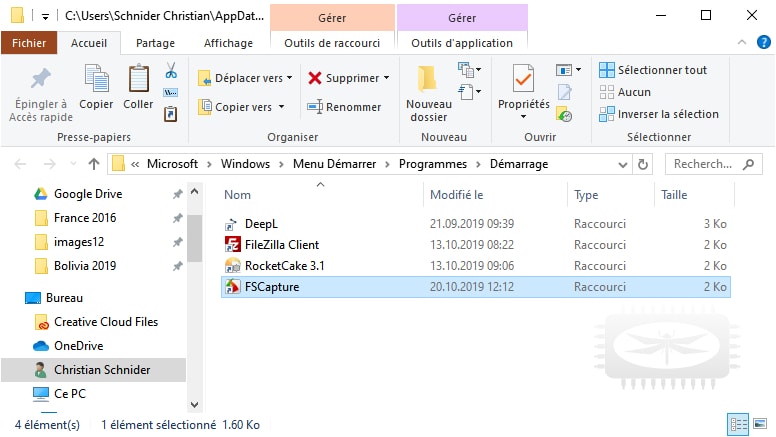The image size is (776, 437).
Task: Click the Paste shortcut icon
Action: point(171,114)
